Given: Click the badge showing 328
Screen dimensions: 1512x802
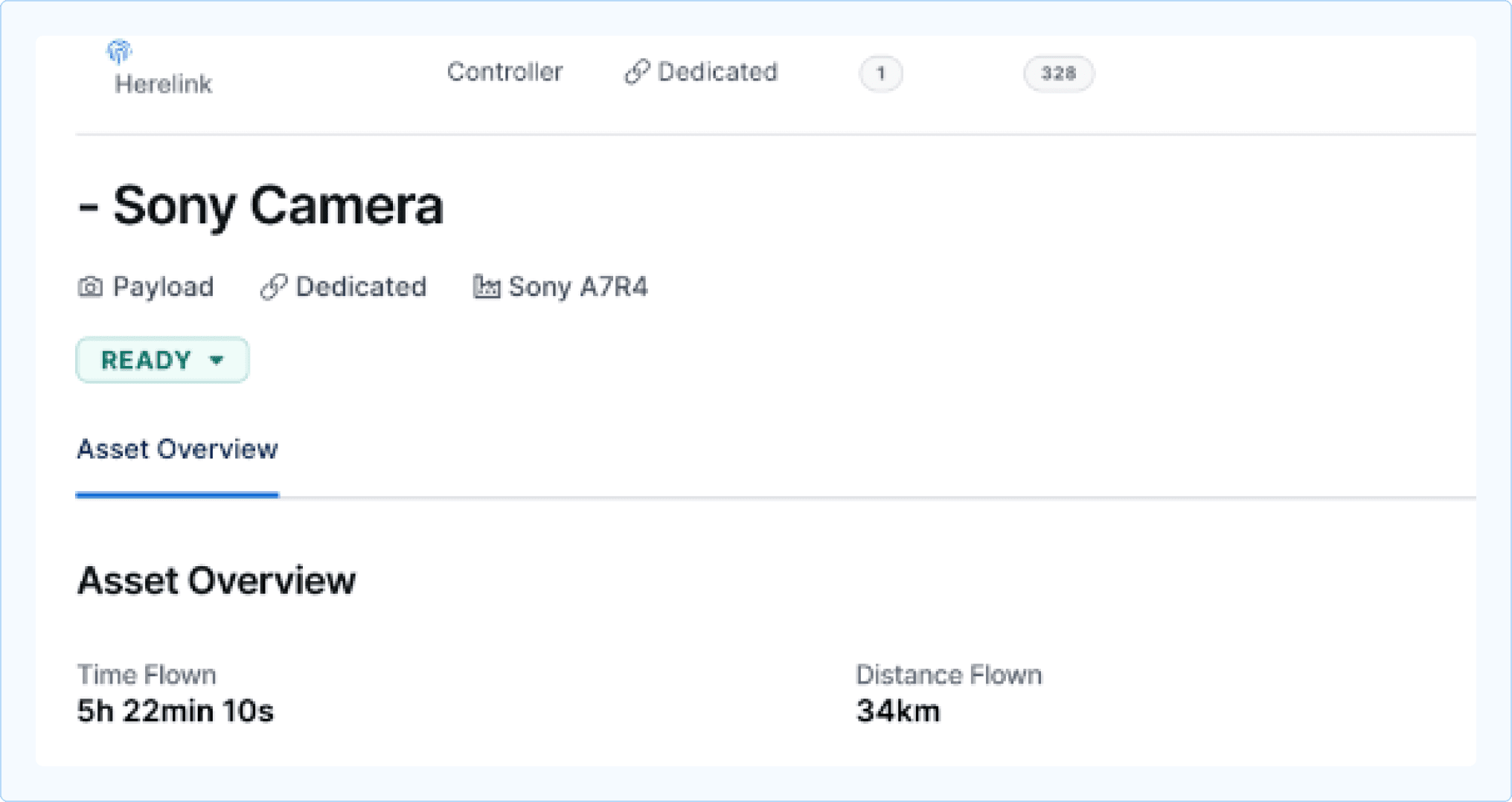Looking at the screenshot, I should pos(1058,73).
